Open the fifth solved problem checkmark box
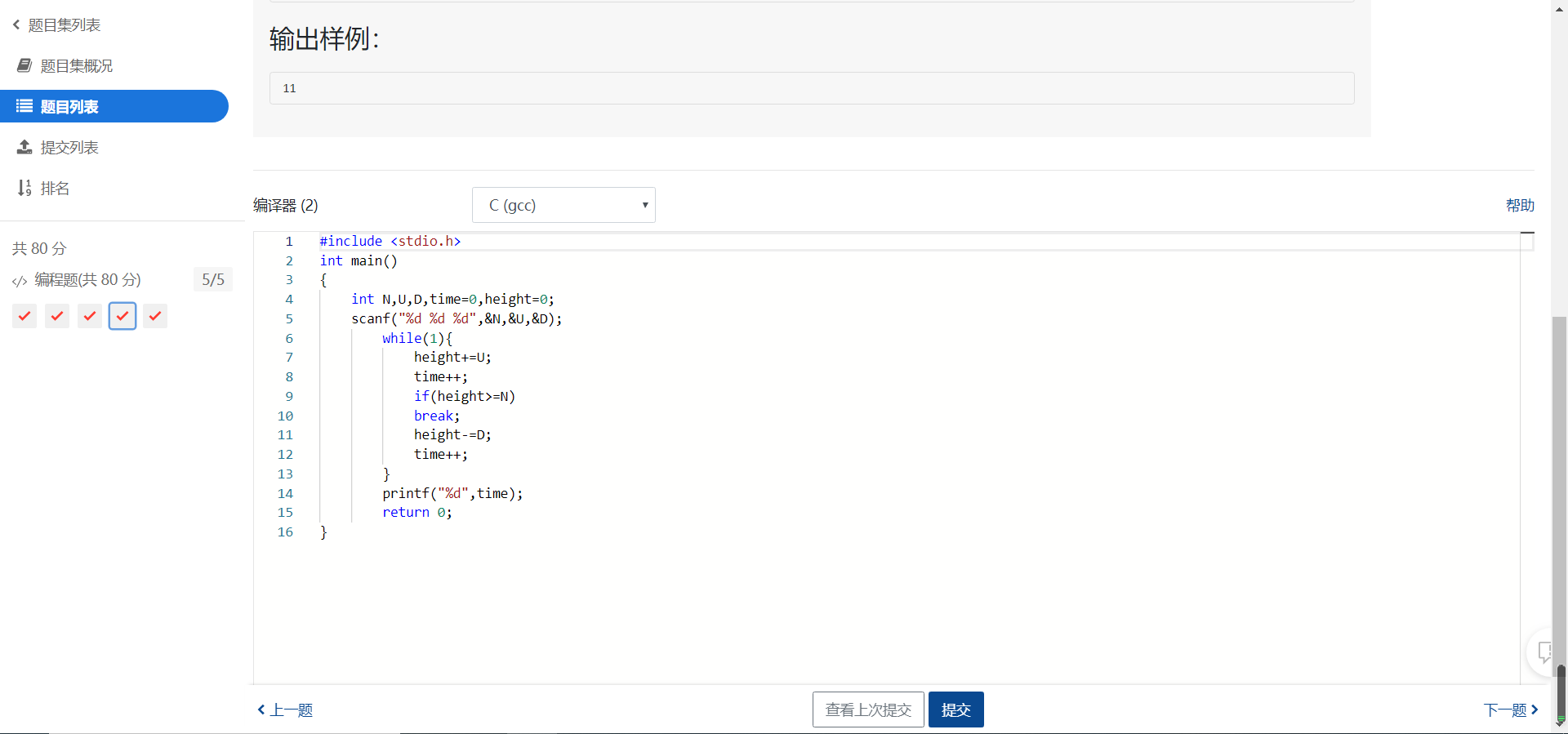 pos(155,316)
